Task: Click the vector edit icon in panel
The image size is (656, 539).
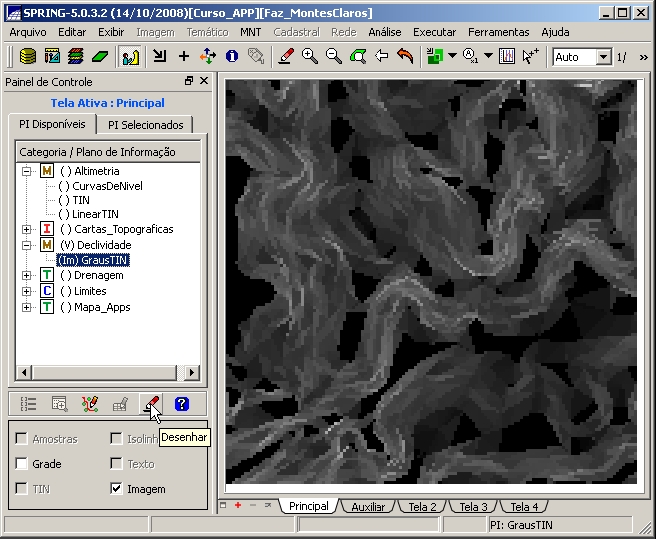Action: tap(90, 404)
